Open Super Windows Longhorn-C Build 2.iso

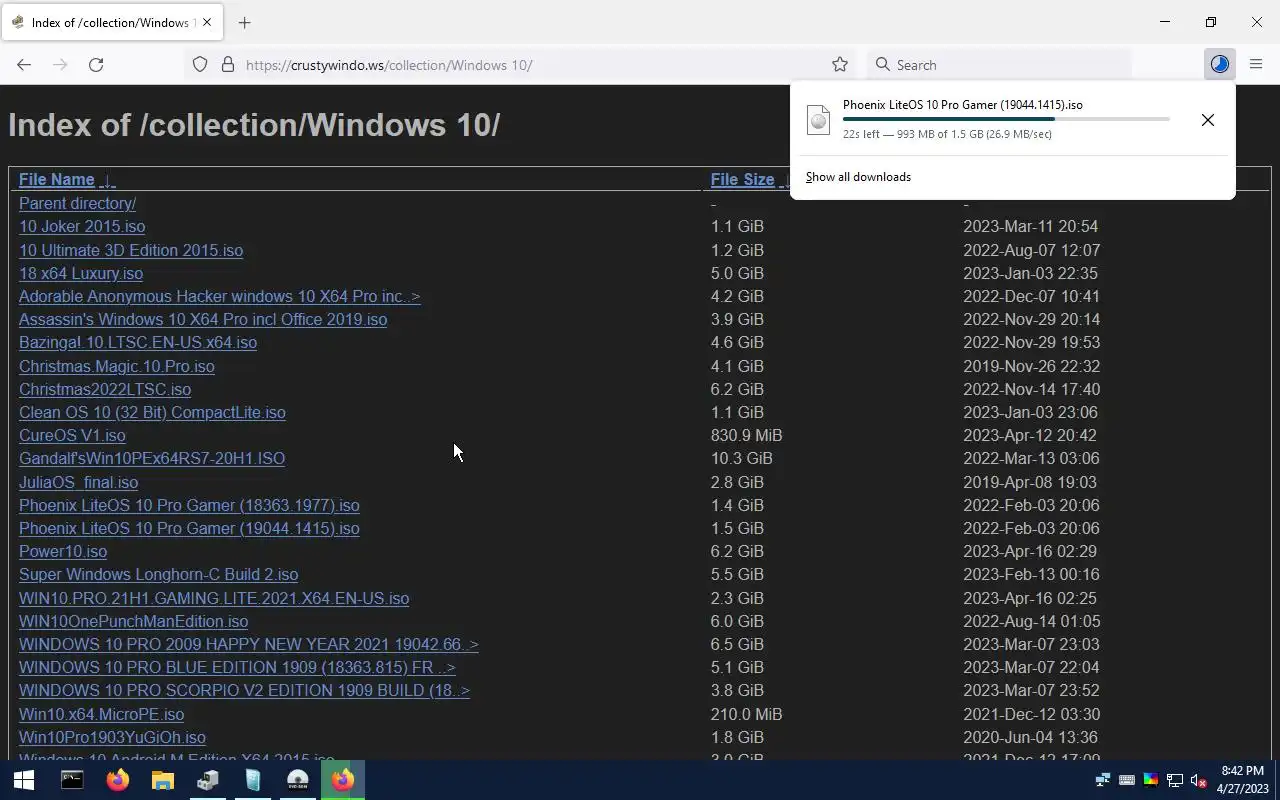pos(158,574)
